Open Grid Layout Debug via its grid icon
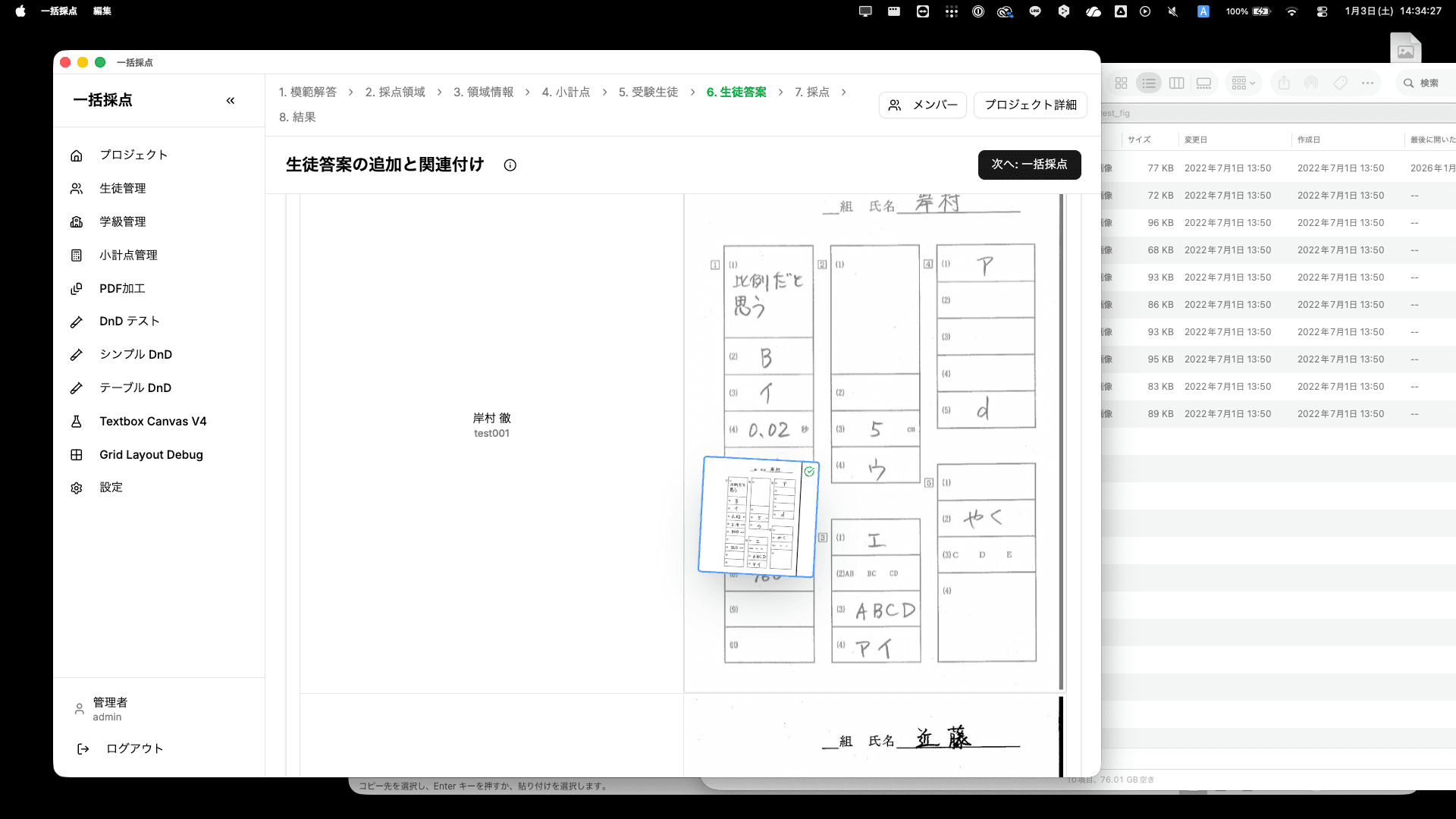1456x819 pixels. tap(76, 454)
